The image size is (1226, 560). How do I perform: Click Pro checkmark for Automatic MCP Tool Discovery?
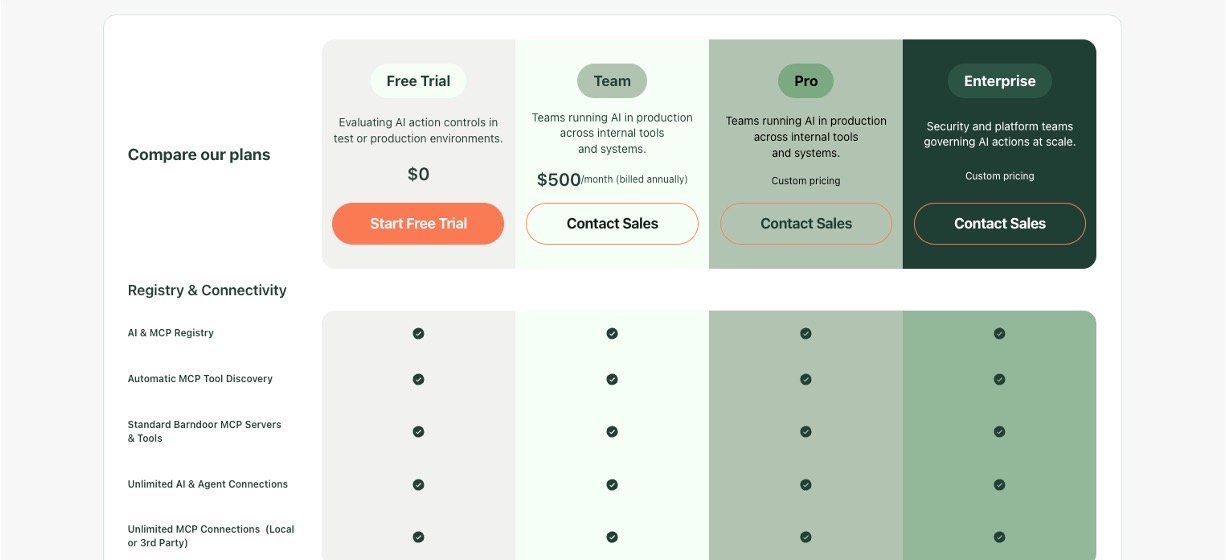click(806, 380)
